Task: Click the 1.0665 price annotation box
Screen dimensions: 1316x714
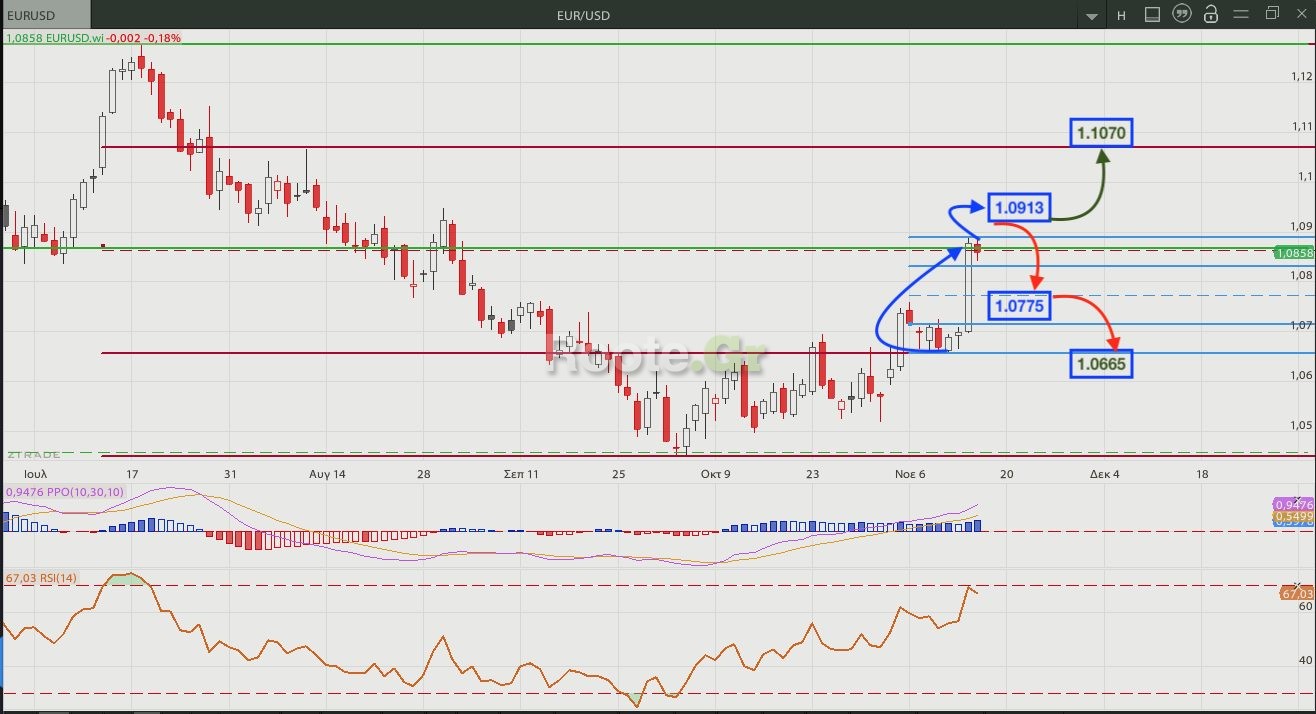Action: coord(1101,363)
